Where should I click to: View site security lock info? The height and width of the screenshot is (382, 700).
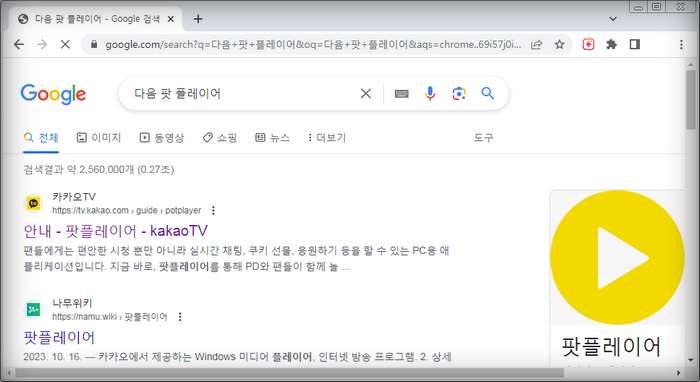94,44
